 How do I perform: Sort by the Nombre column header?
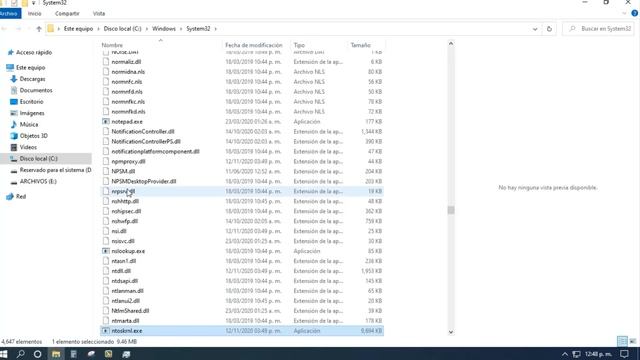click(x=112, y=45)
